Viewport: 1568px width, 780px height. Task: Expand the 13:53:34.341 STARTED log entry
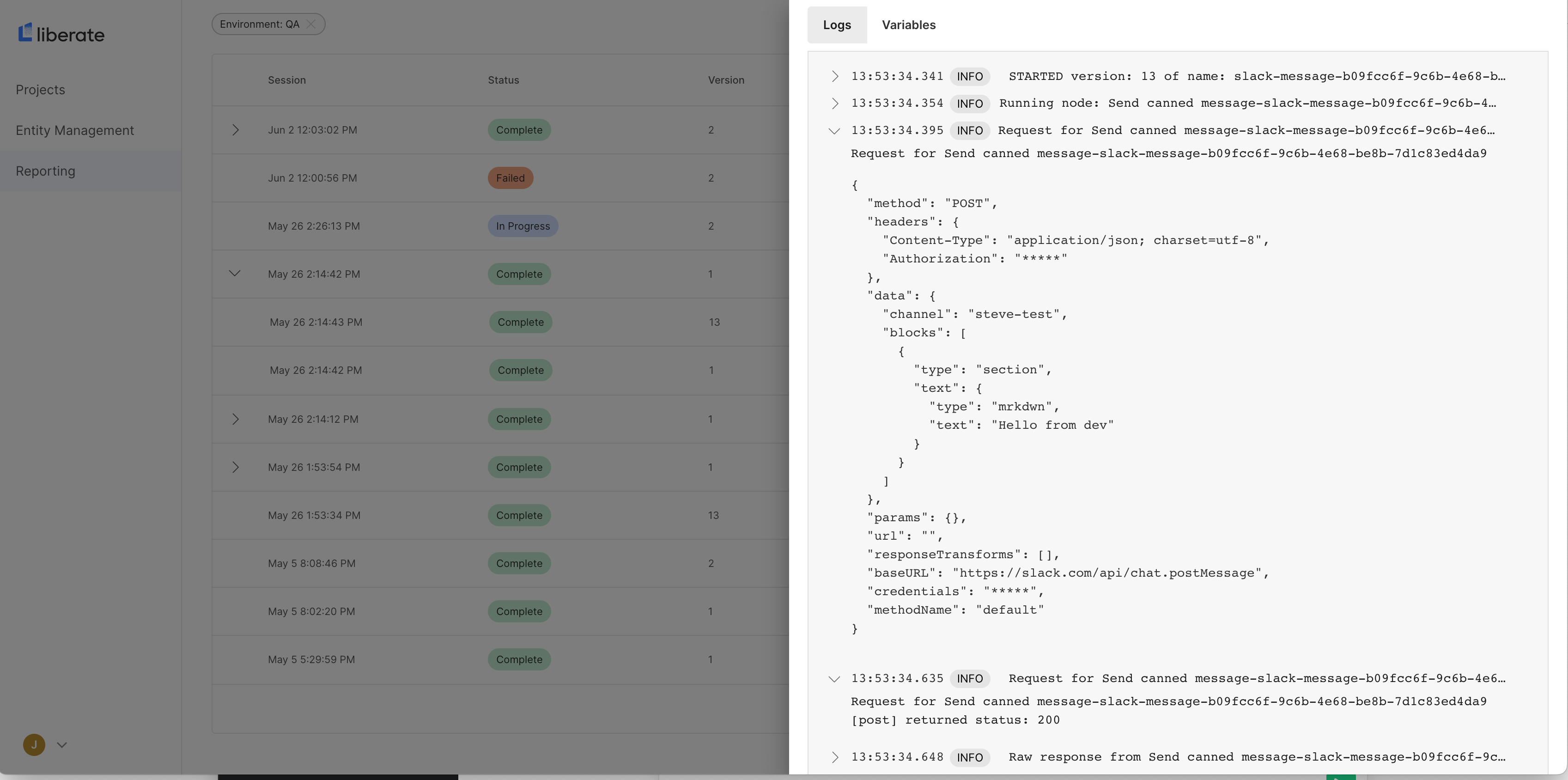click(834, 76)
